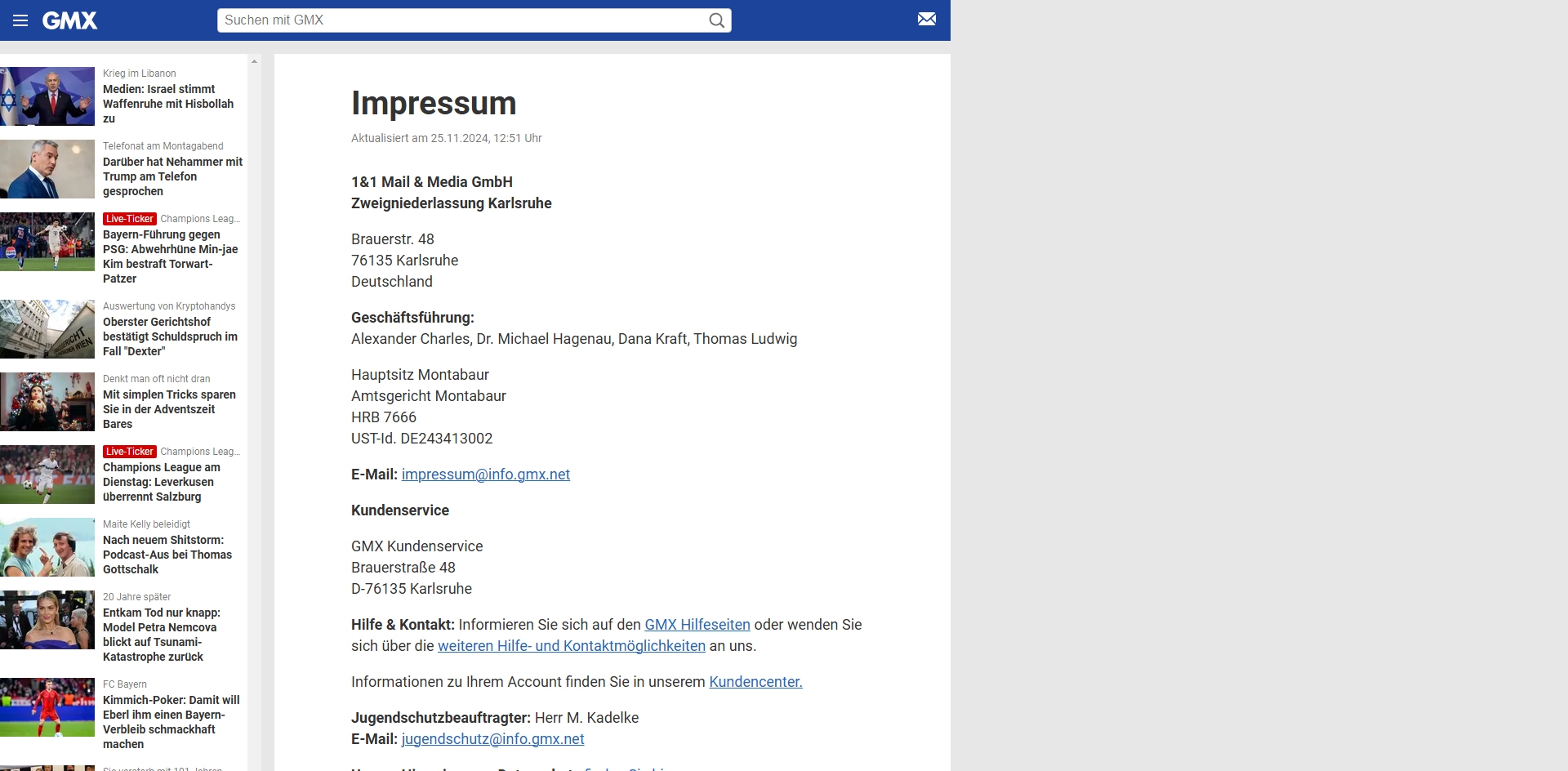Open Bayern-Führung gegen PSG live ticker article
The width and height of the screenshot is (1568, 771).
[x=171, y=256]
